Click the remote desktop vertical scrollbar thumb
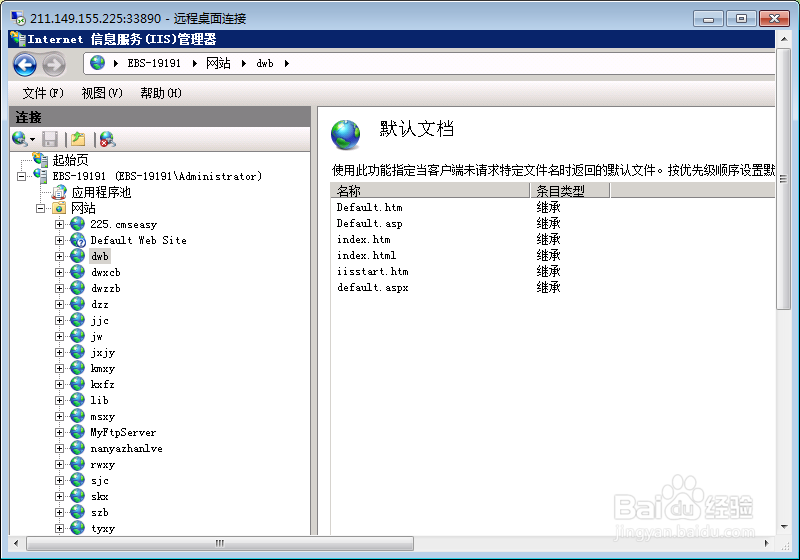This screenshot has width=800, height=560. tap(783, 179)
